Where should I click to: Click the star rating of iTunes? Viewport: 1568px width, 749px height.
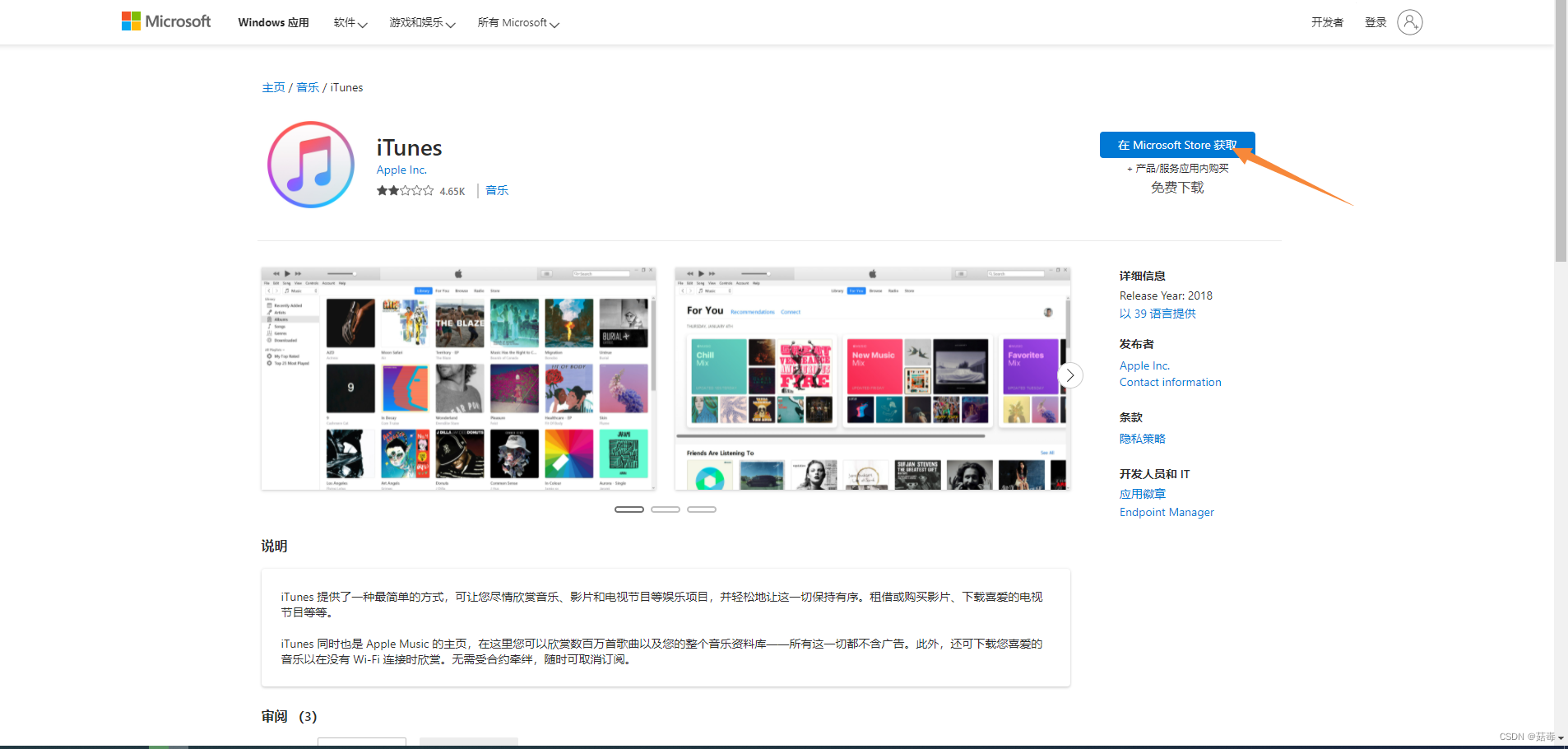coord(405,191)
